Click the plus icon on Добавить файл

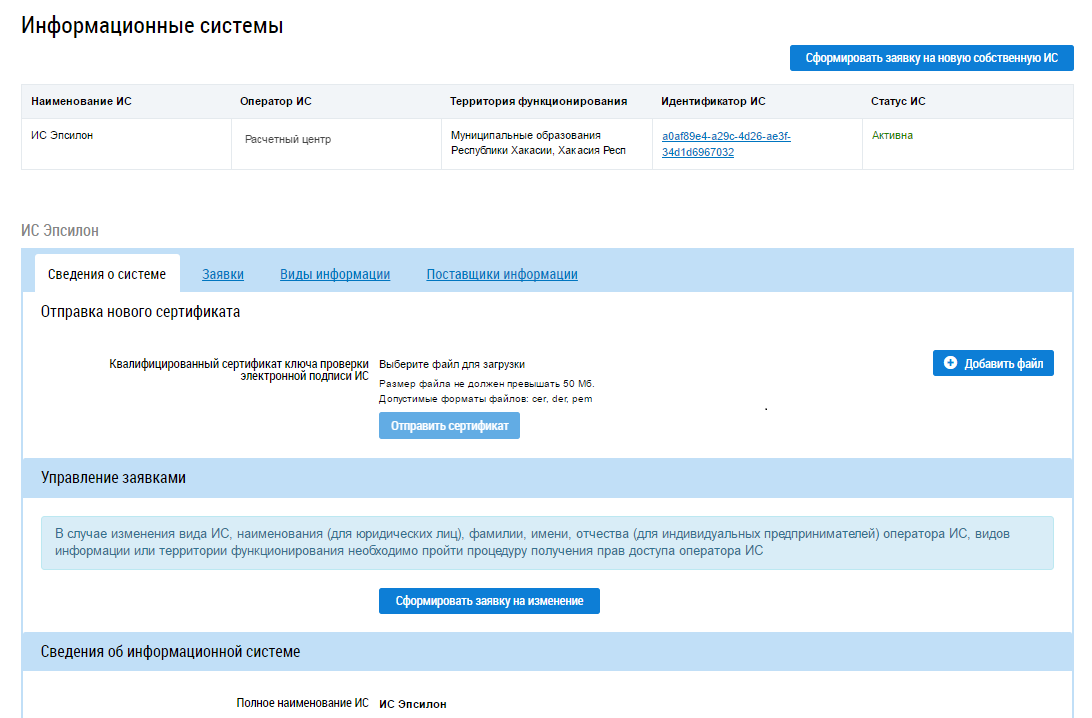[950, 363]
